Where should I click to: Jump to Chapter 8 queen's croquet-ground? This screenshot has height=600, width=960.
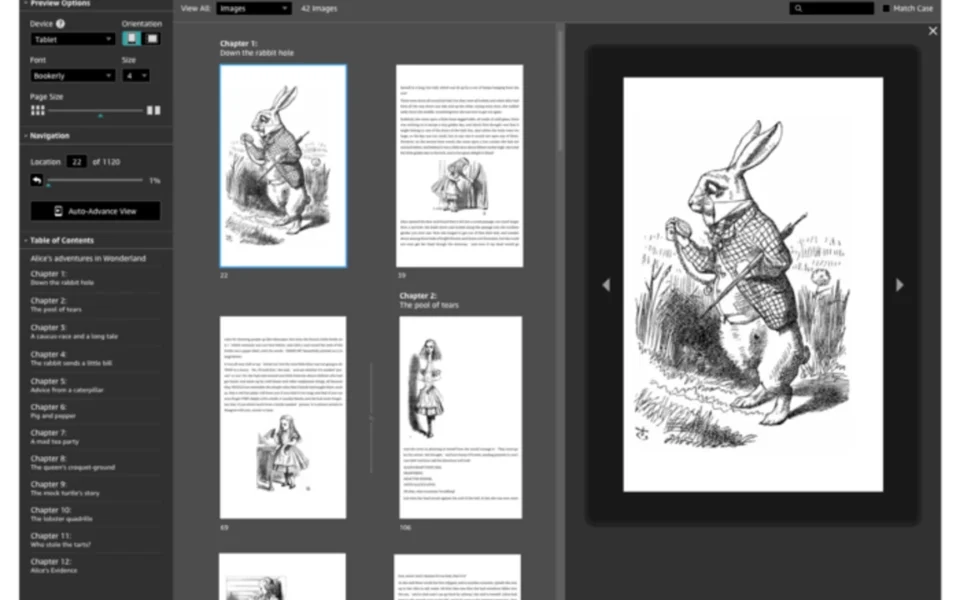click(x=72, y=462)
